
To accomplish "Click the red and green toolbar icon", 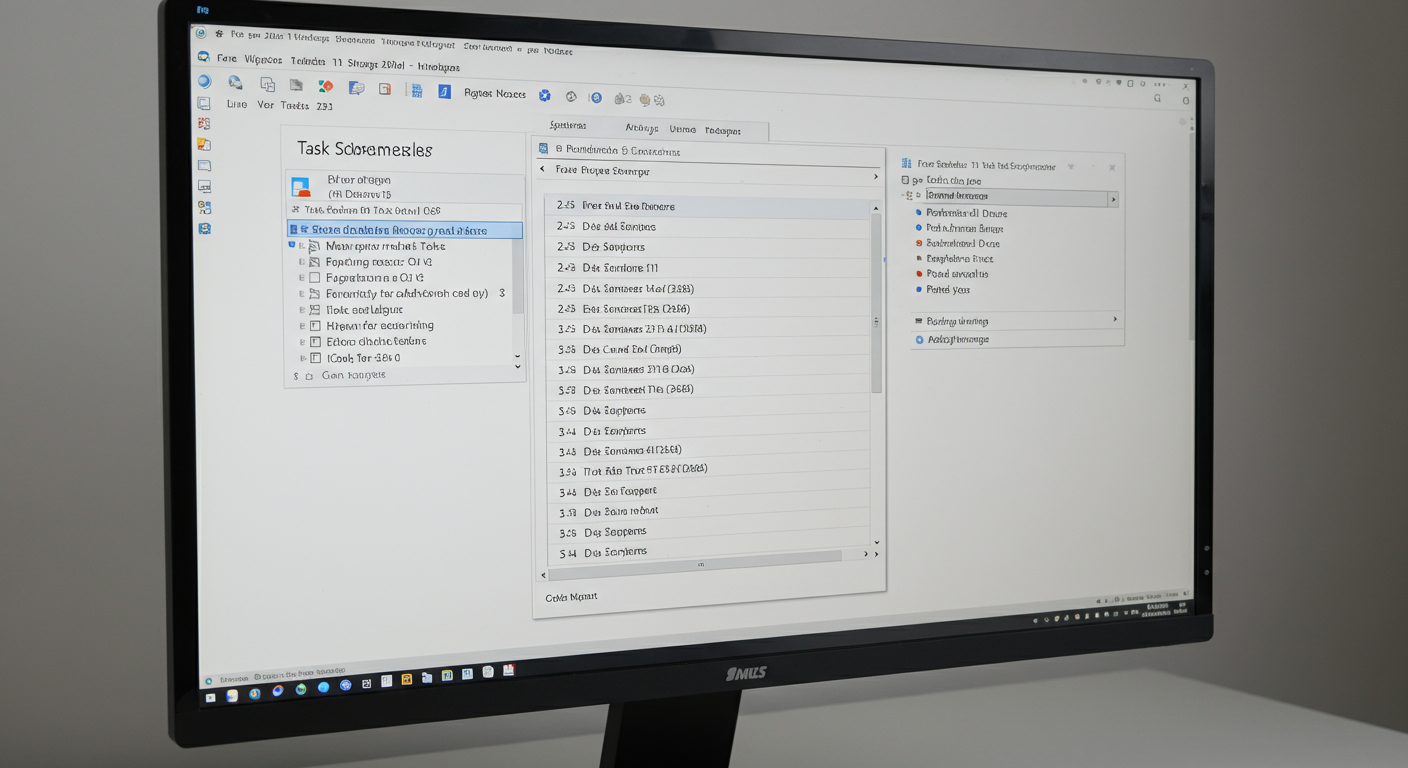I will click(x=325, y=87).
